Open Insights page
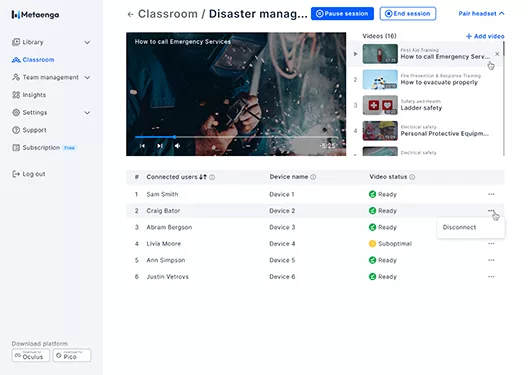Viewport: 528px width, 375px height. click(x=29, y=95)
